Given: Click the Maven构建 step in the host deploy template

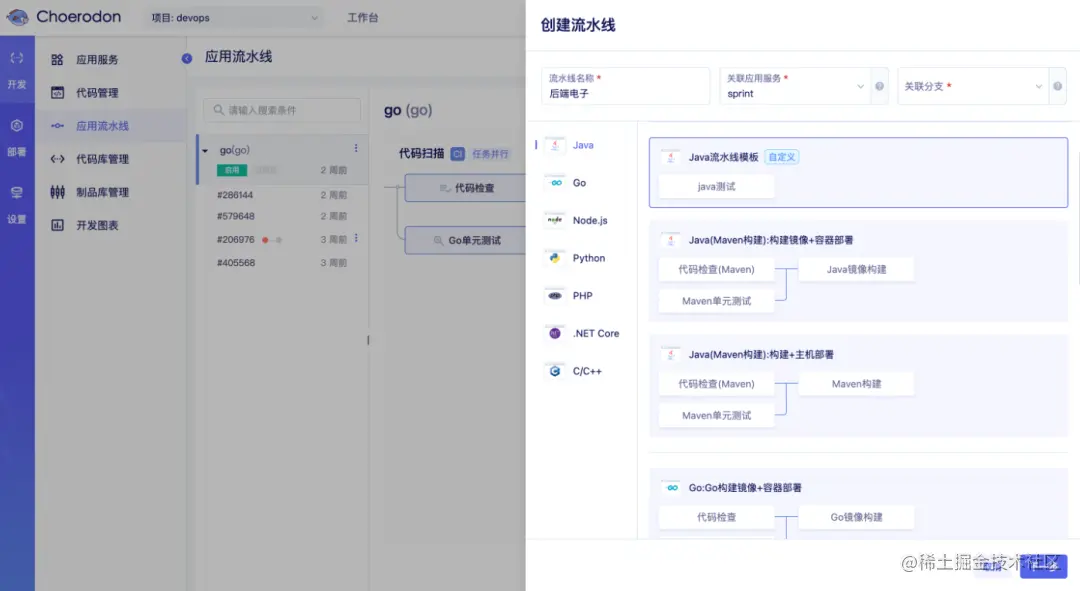Looking at the screenshot, I should pyautogui.click(x=856, y=383).
